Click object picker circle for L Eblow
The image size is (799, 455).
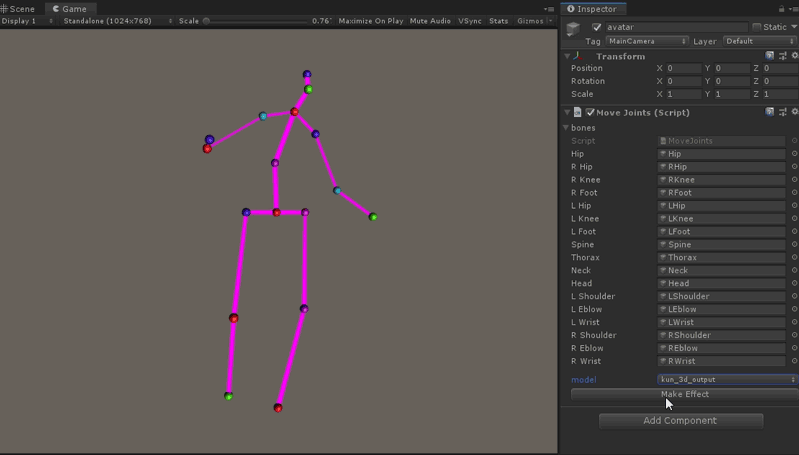click(x=794, y=309)
